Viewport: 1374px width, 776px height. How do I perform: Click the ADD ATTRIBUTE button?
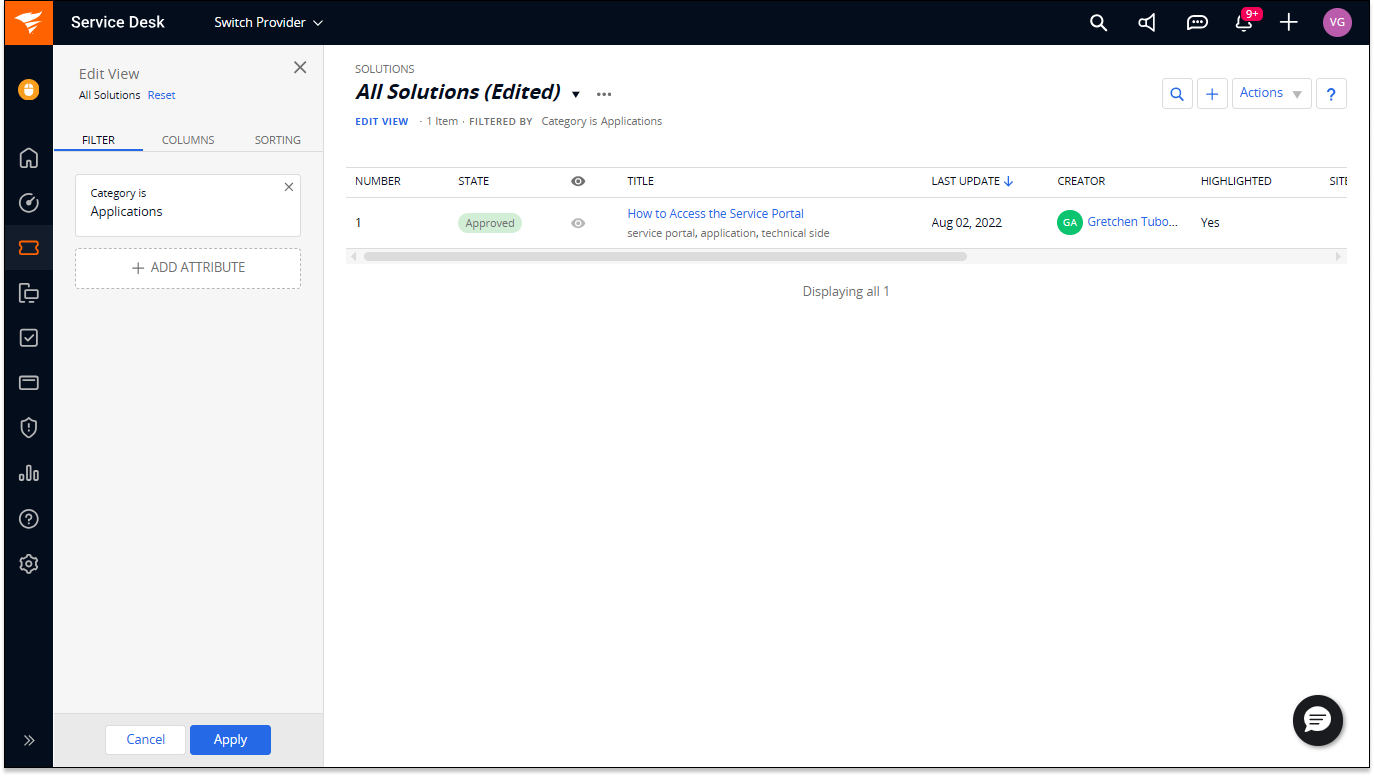click(188, 268)
